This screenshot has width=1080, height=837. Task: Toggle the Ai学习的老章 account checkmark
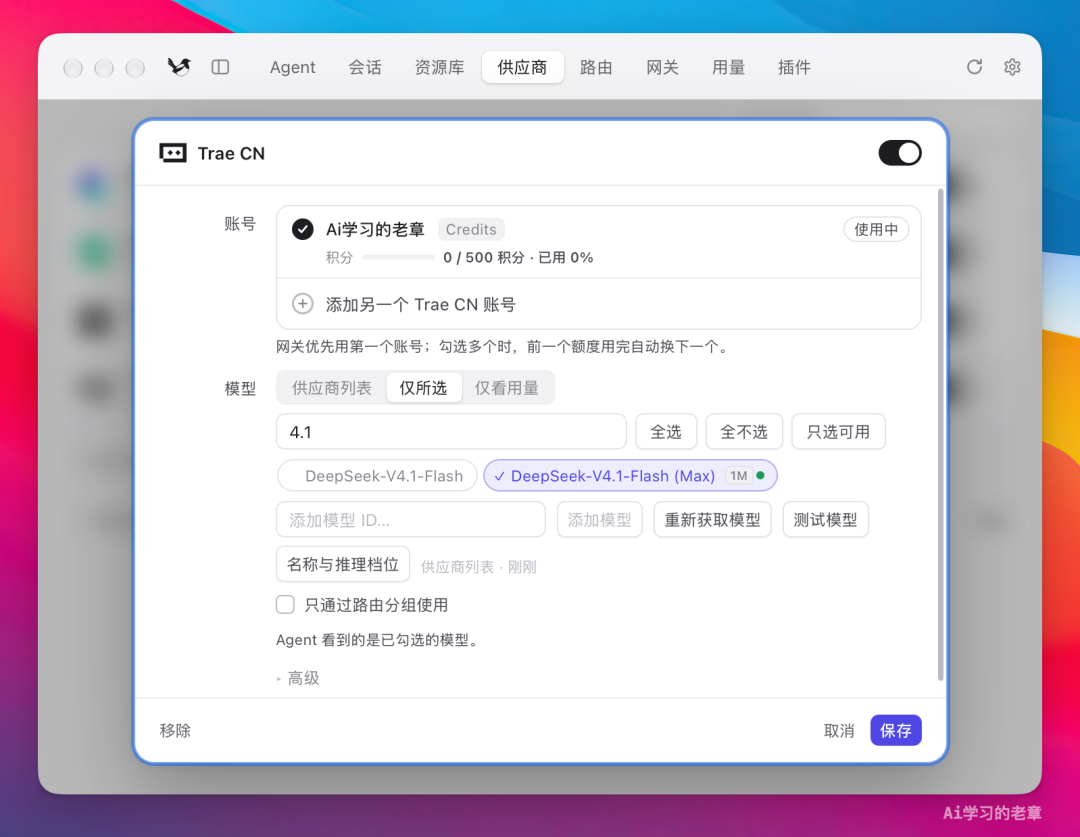[x=302, y=229]
